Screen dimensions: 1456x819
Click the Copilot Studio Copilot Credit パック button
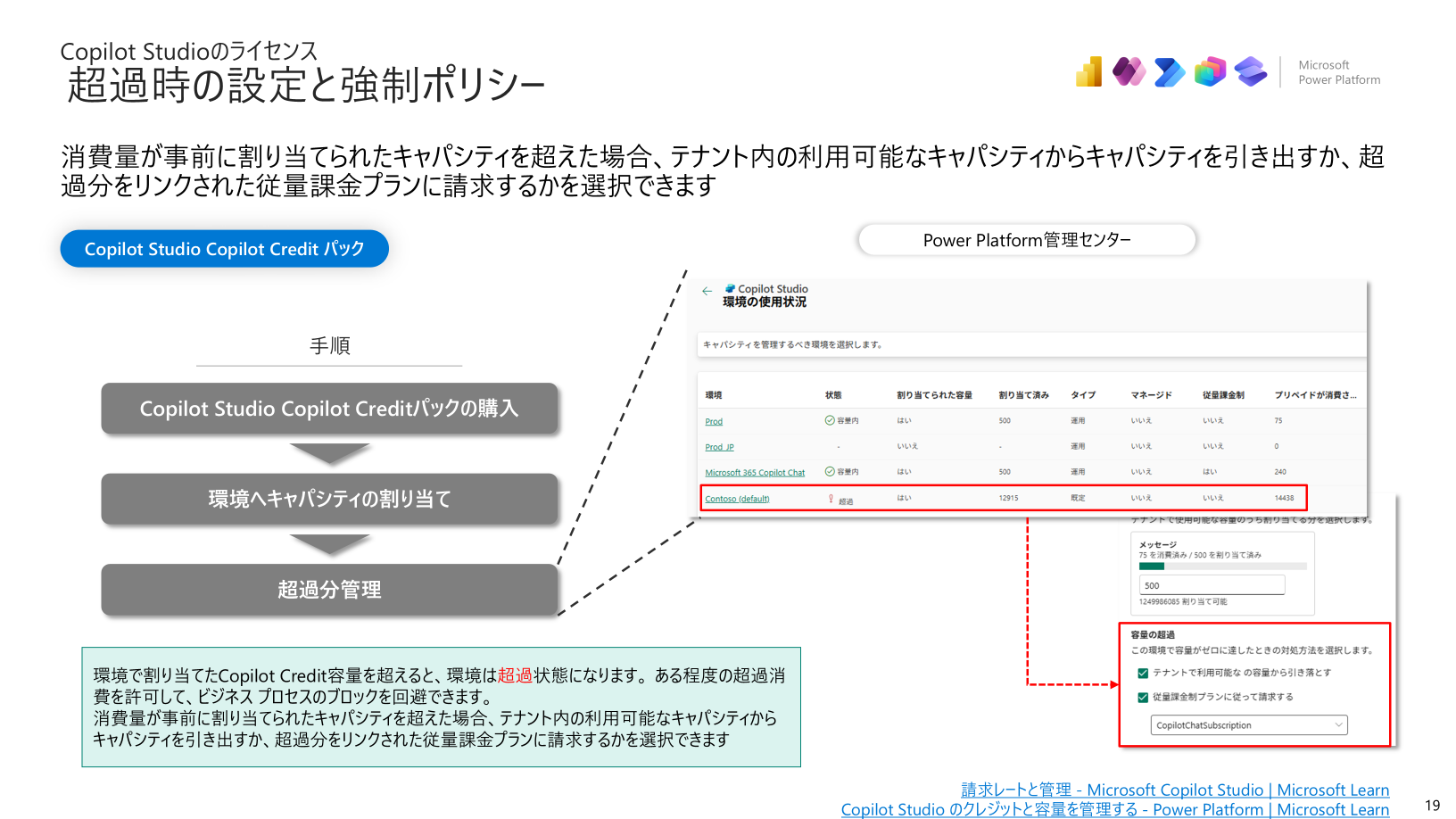pyautogui.click(x=225, y=249)
